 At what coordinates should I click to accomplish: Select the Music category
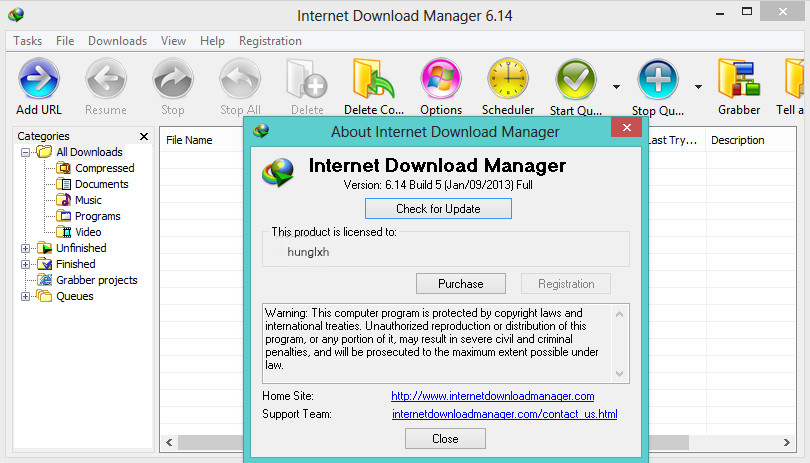point(79,200)
